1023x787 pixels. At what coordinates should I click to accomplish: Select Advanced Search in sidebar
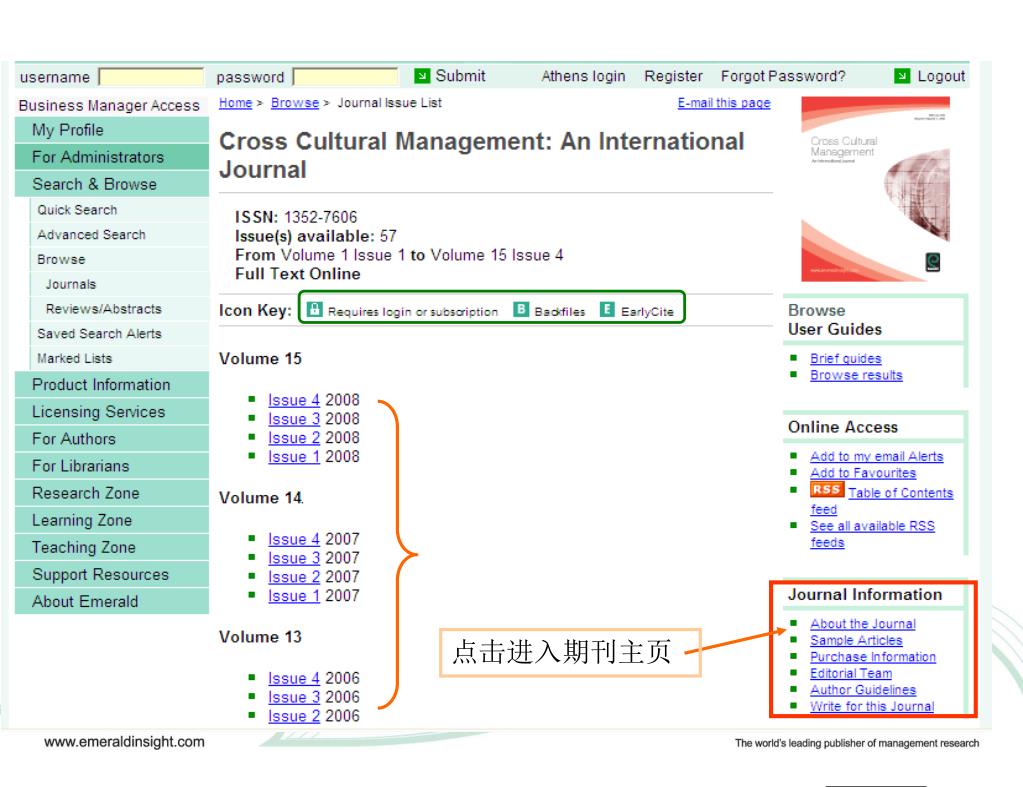click(119, 235)
